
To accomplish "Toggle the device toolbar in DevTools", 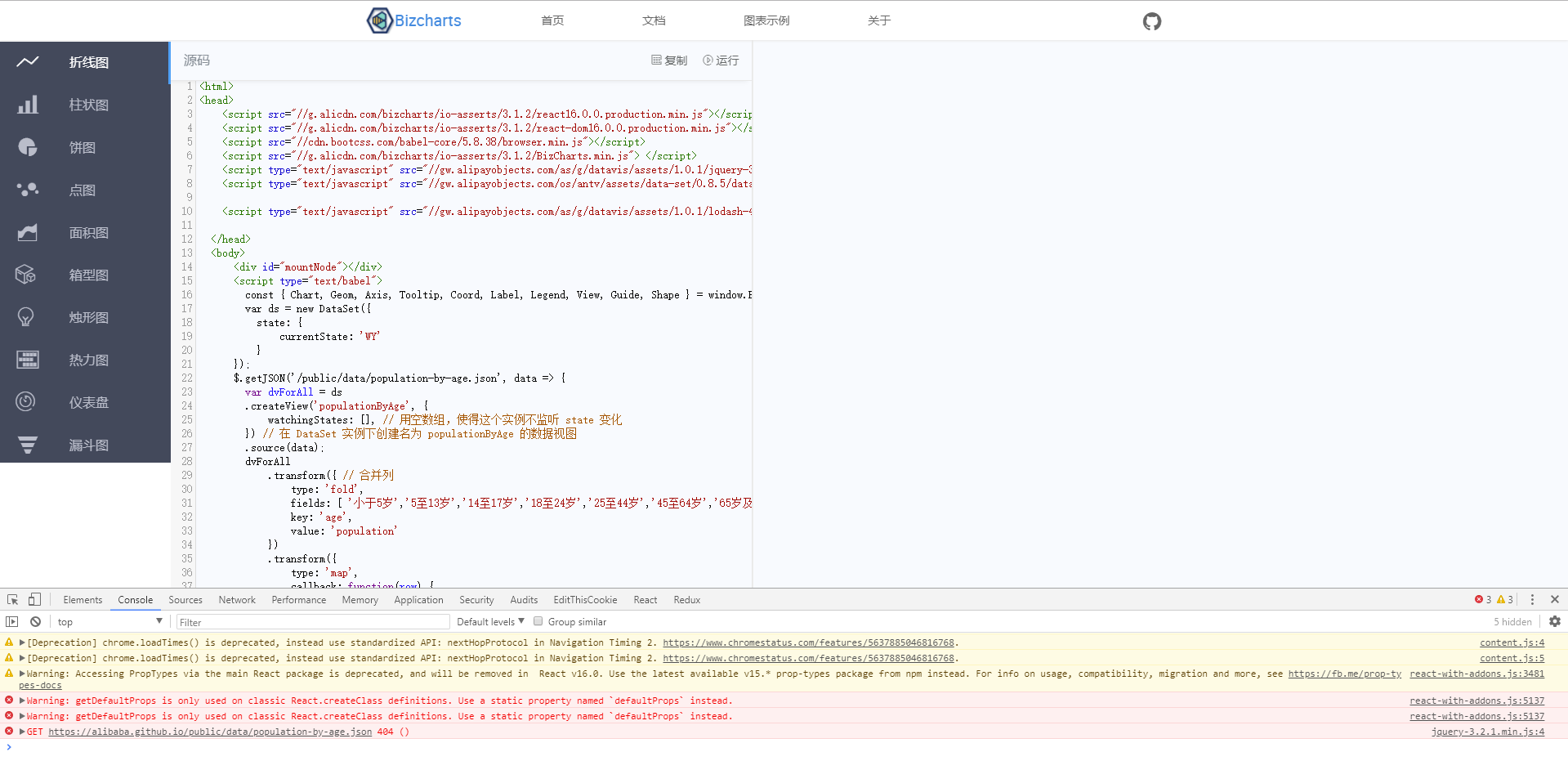I will [34, 599].
